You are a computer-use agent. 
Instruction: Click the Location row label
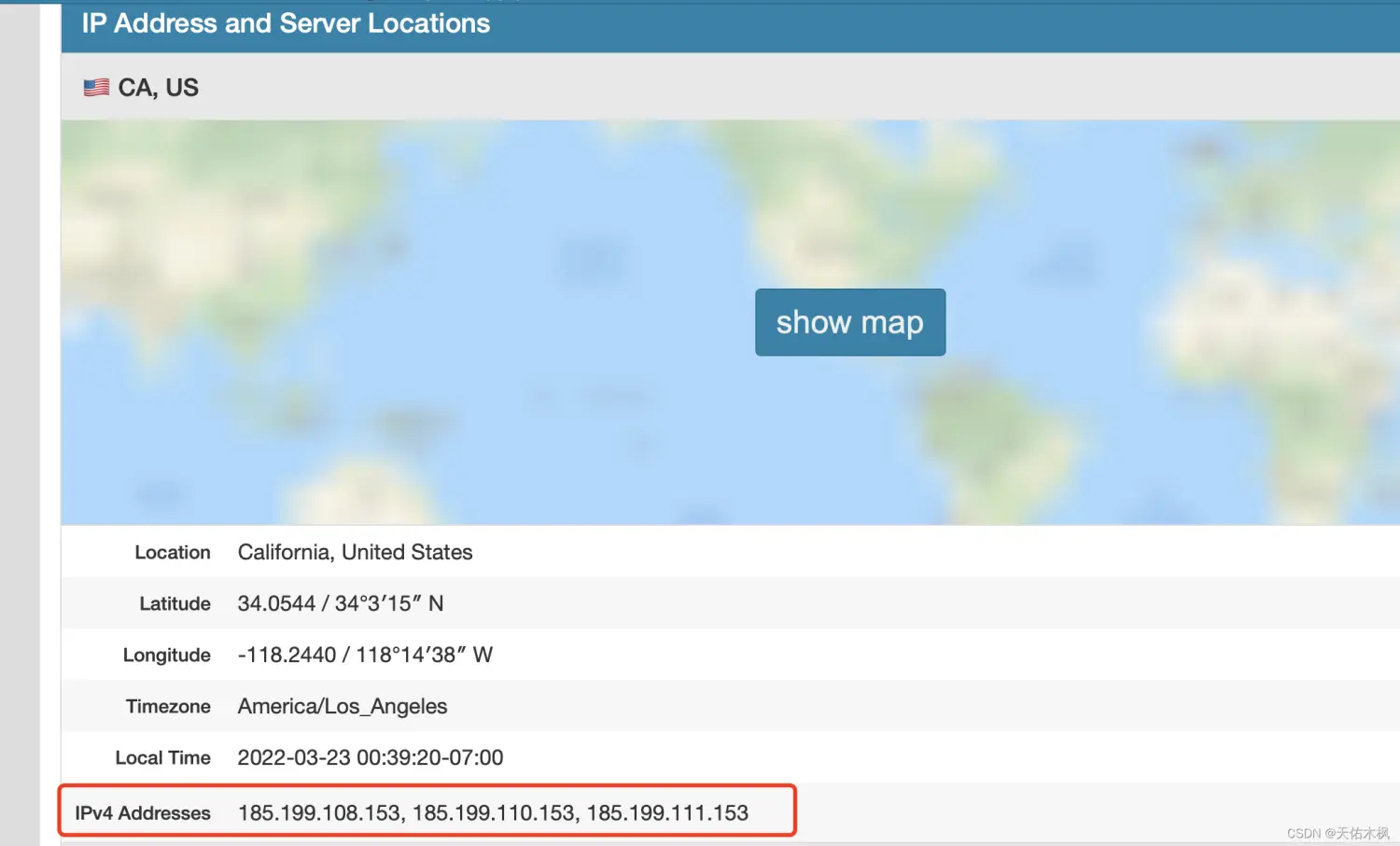pos(173,553)
